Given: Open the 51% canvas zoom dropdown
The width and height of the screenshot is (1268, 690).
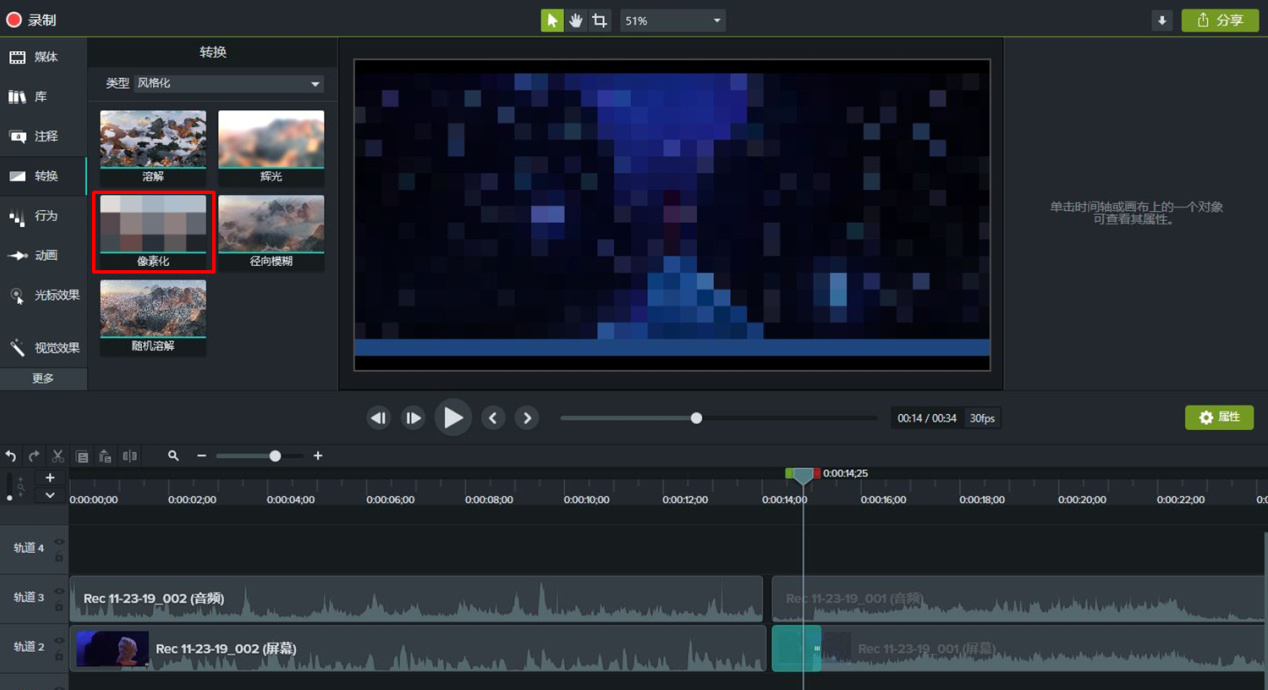Looking at the screenshot, I should click(672, 20).
